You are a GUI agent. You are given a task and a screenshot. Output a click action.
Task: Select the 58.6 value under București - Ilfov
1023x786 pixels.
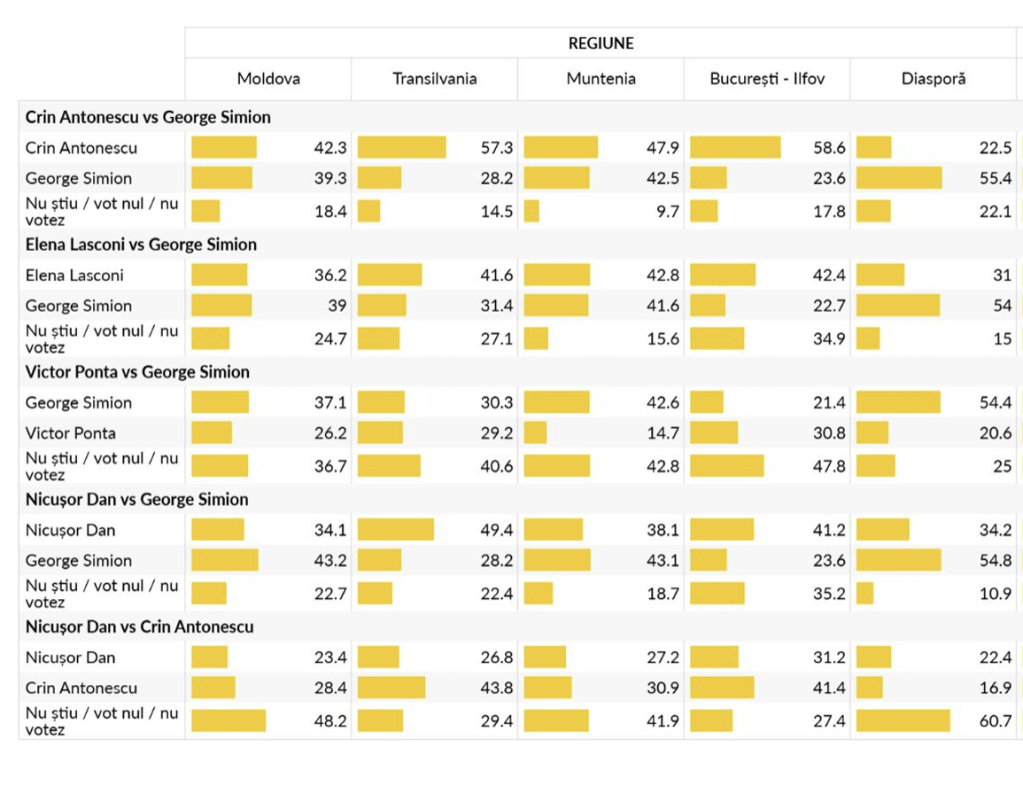click(829, 148)
